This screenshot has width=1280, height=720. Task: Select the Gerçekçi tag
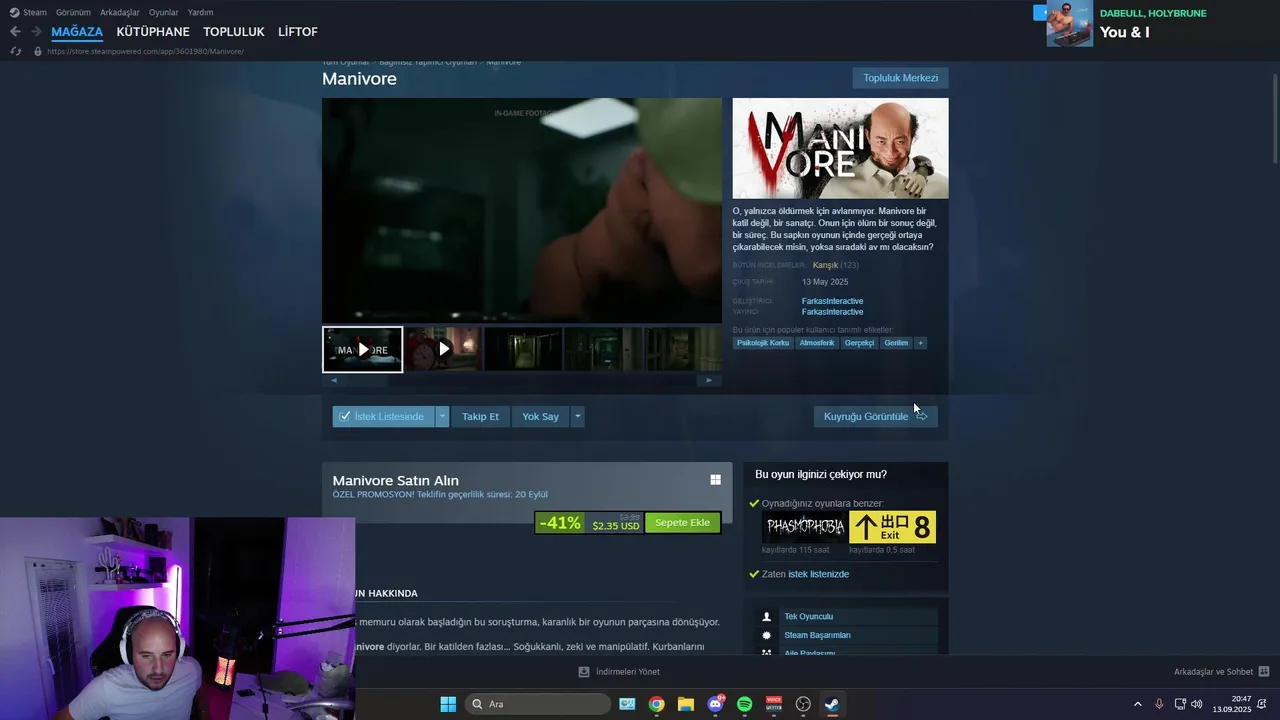click(x=859, y=343)
